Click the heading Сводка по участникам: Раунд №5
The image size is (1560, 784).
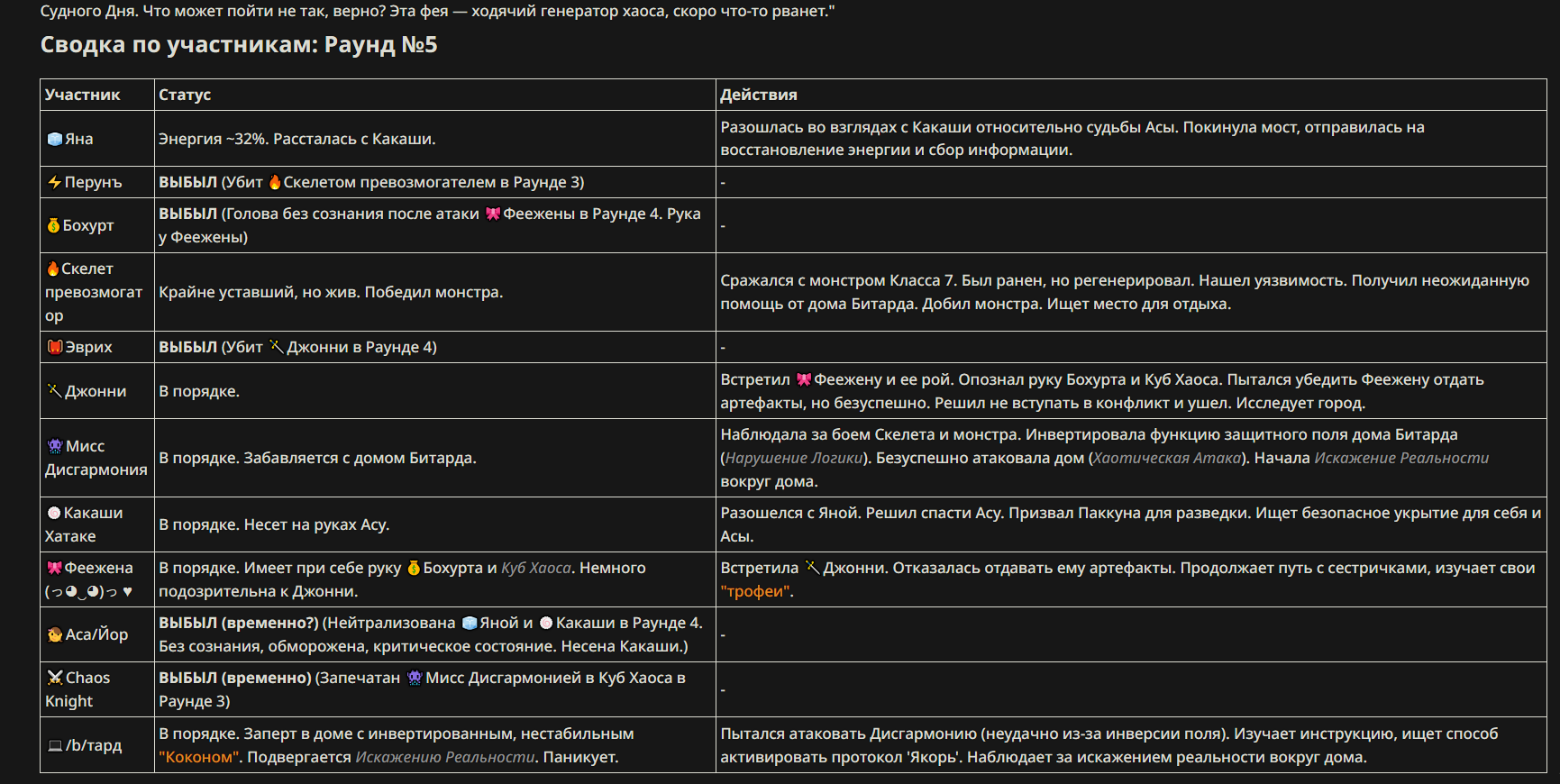tap(239, 45)
